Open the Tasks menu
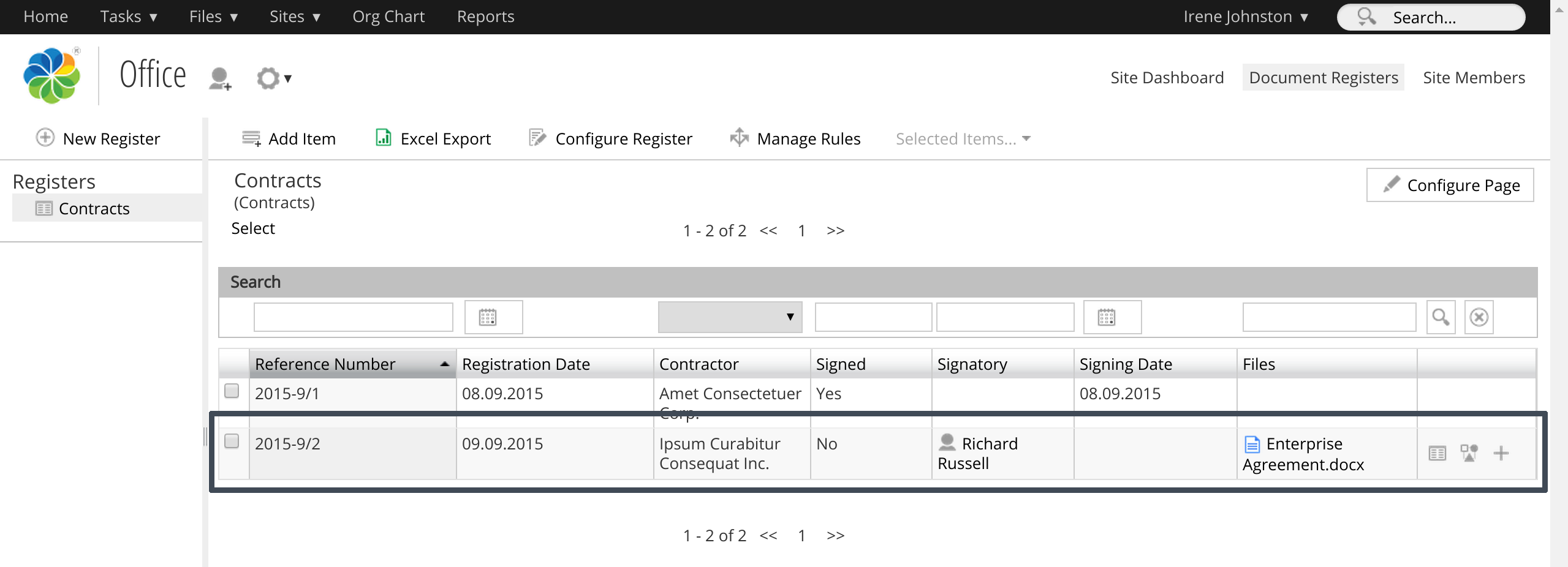Viewport: 1568px width, 567px height. click(x=129, y=17)
